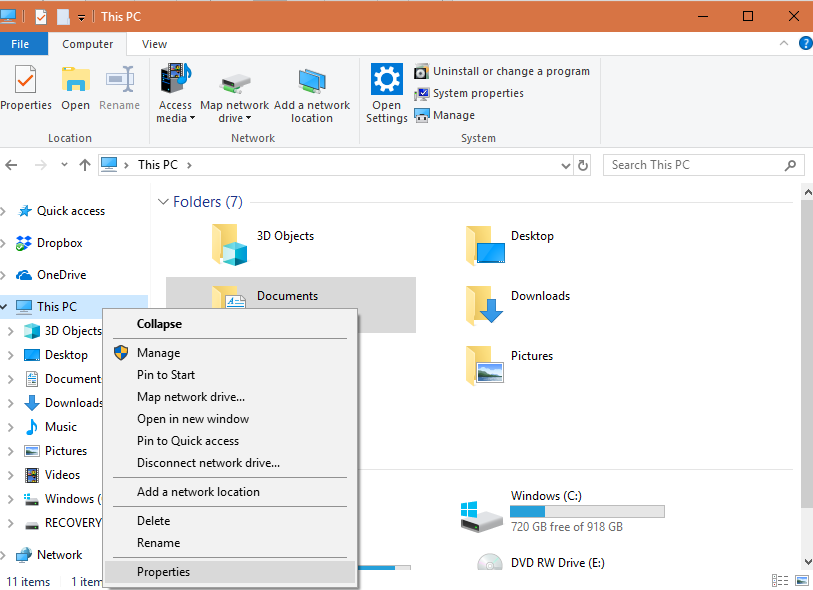Select OneDrive in the navigation pane
The width and height of the screenshot is (813, 590).
tap(61, 275)
